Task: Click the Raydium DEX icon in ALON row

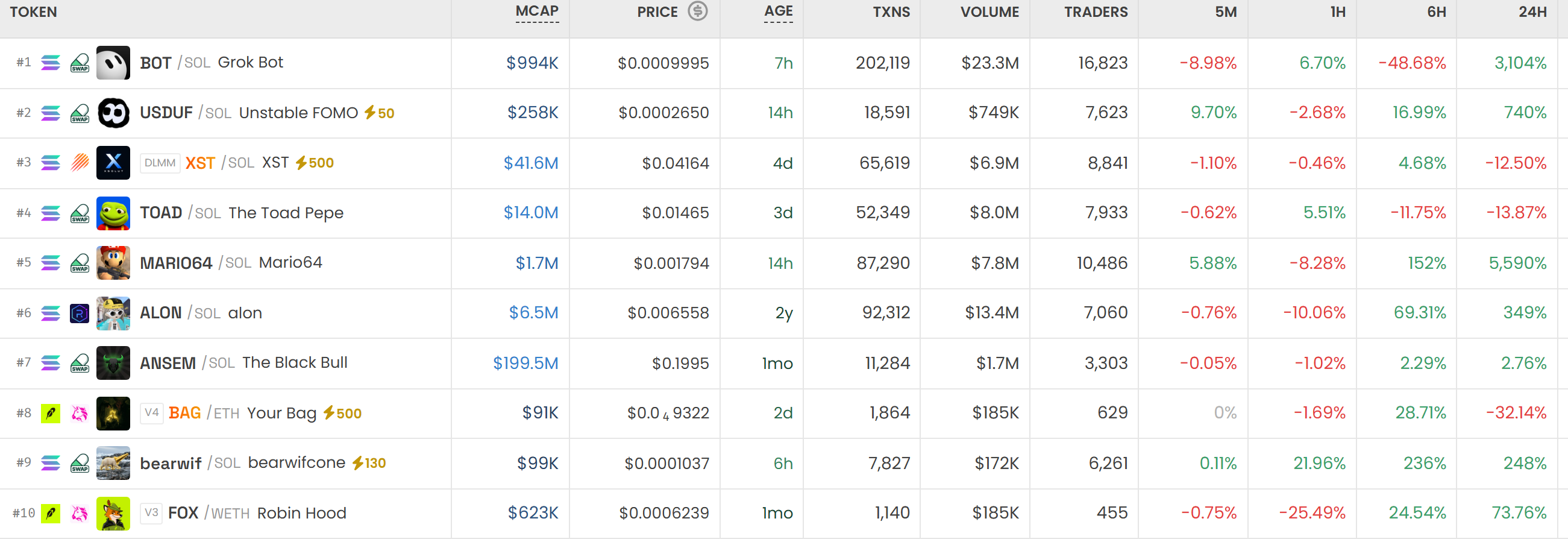Action: tap(80, 313)
